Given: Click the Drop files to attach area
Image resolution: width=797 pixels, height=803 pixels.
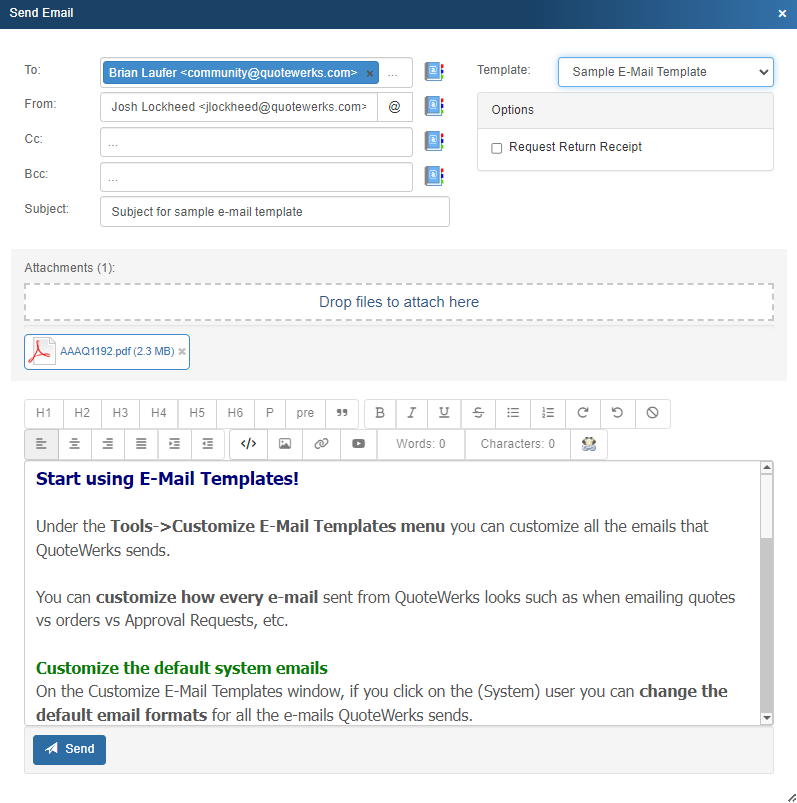Looking at the screenshot, I should pyautogui.click(x=398, y=302).
